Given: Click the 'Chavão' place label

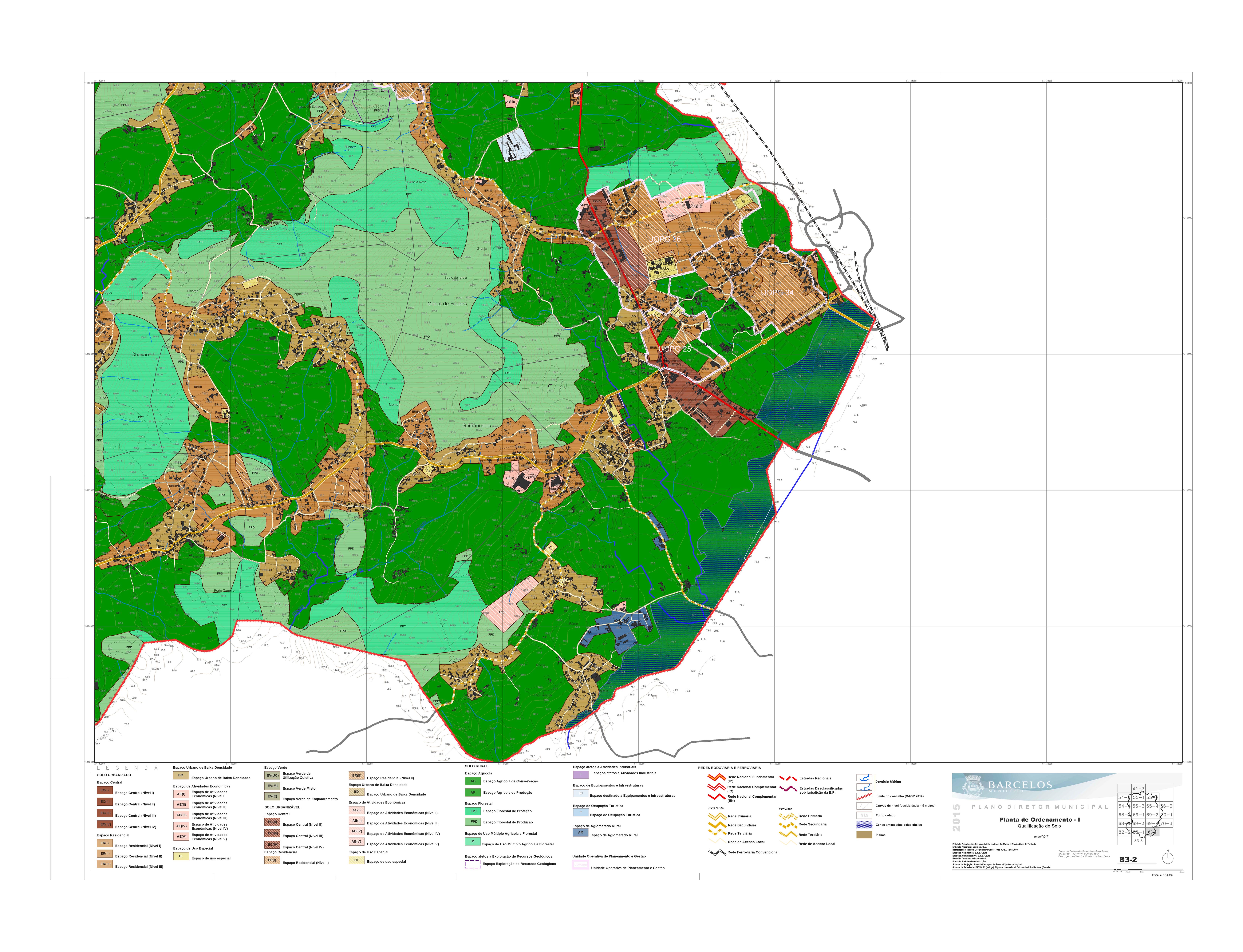Looking at the screenshot, I should (x=140, y=355).
